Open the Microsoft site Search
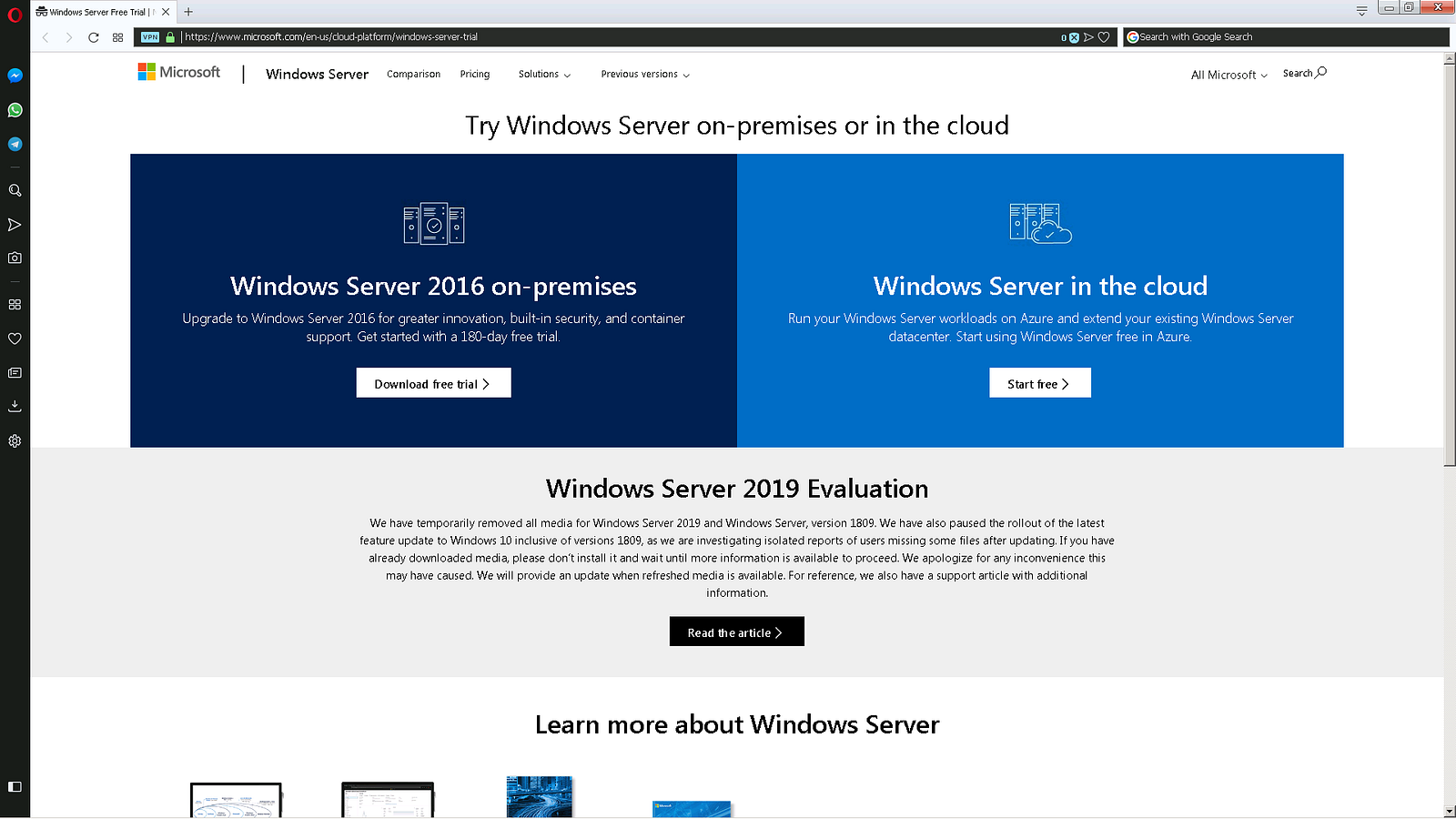Screen dimensions: 1456x819 point(1305,74)
